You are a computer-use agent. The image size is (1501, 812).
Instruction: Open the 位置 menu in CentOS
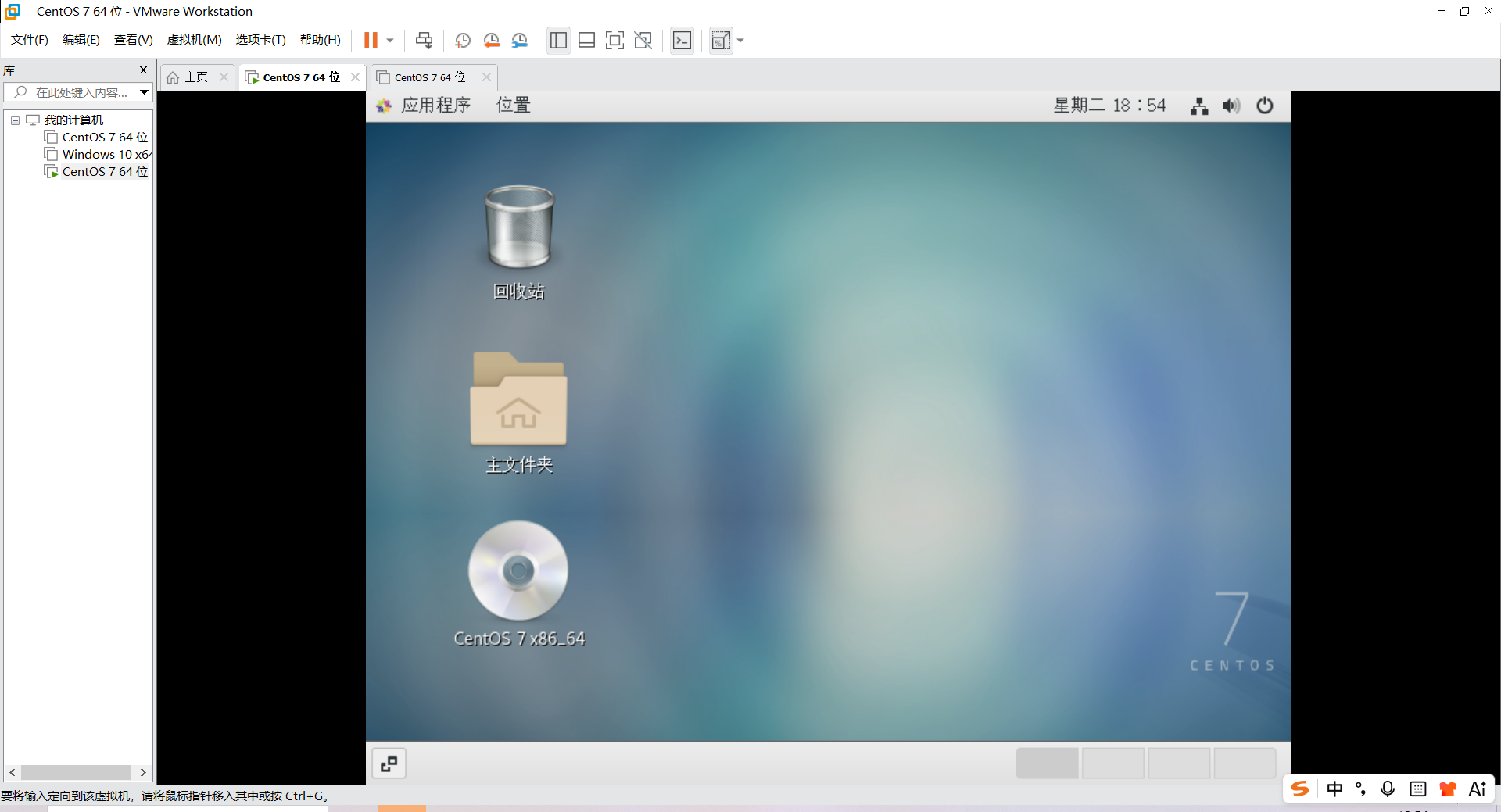[514, 106]
